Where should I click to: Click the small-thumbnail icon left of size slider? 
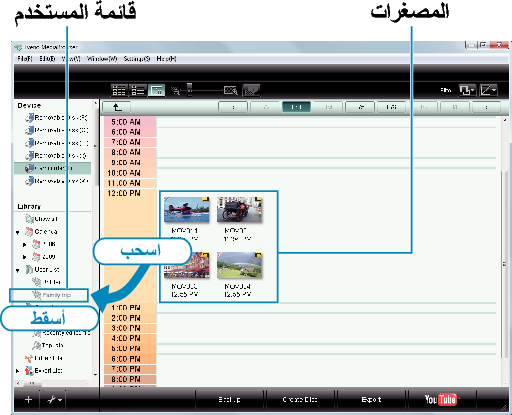click(x=175, y=91)
